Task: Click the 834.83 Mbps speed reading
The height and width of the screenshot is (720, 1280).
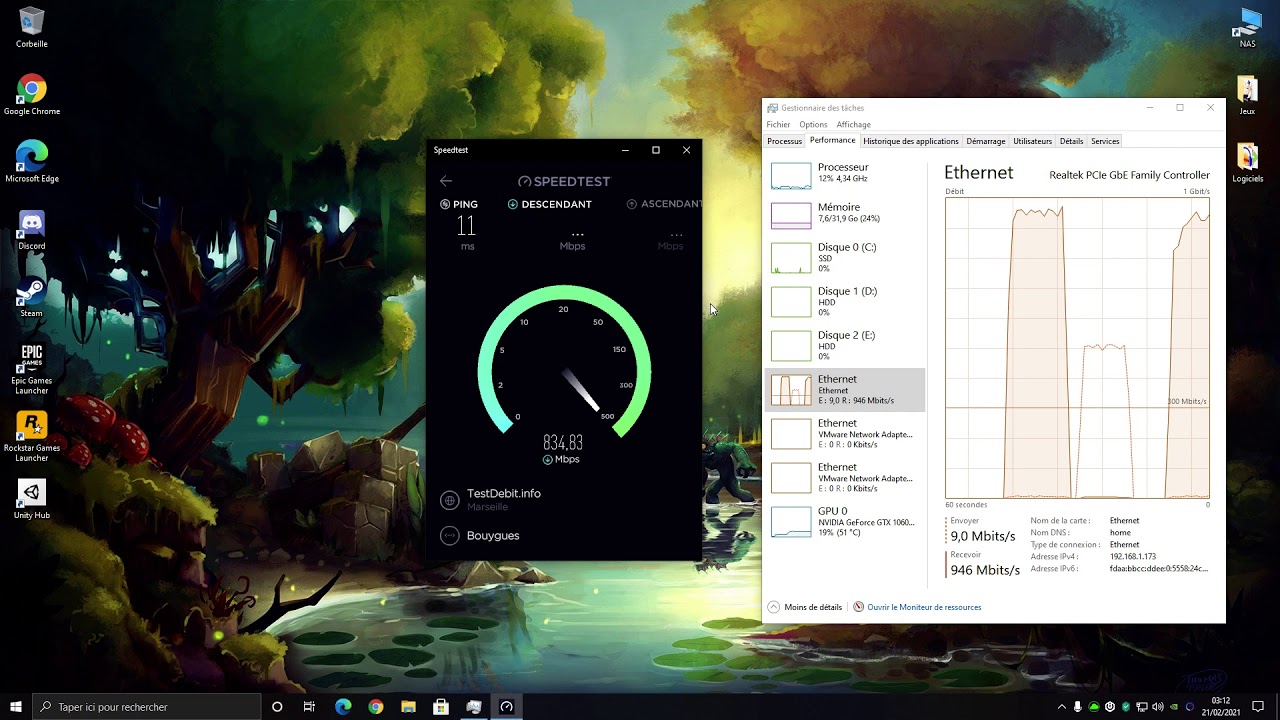Action: click(563, 442)
